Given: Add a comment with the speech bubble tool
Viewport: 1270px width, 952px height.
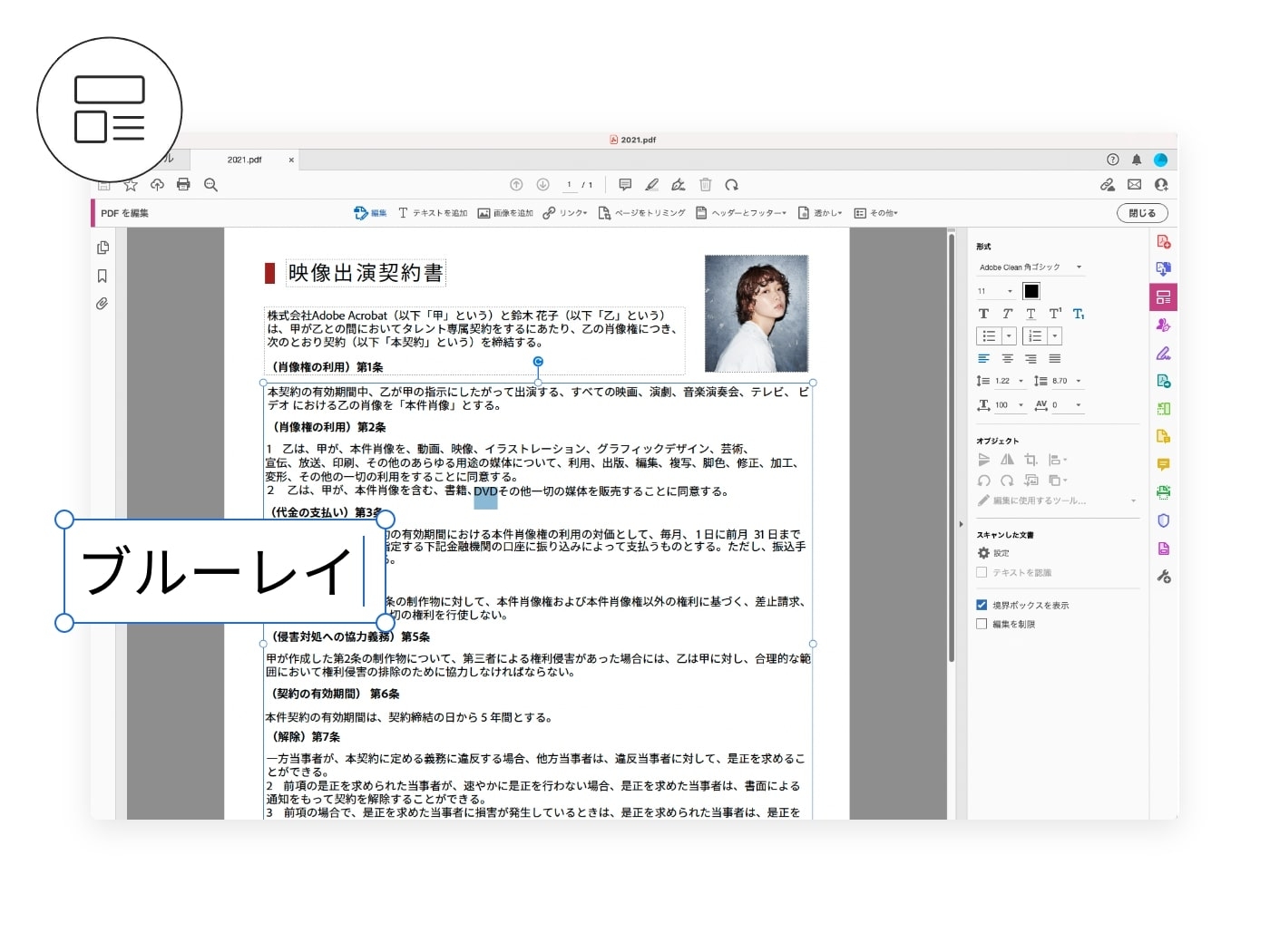Looking at the screenshot, I should click(x=625, y=185).
